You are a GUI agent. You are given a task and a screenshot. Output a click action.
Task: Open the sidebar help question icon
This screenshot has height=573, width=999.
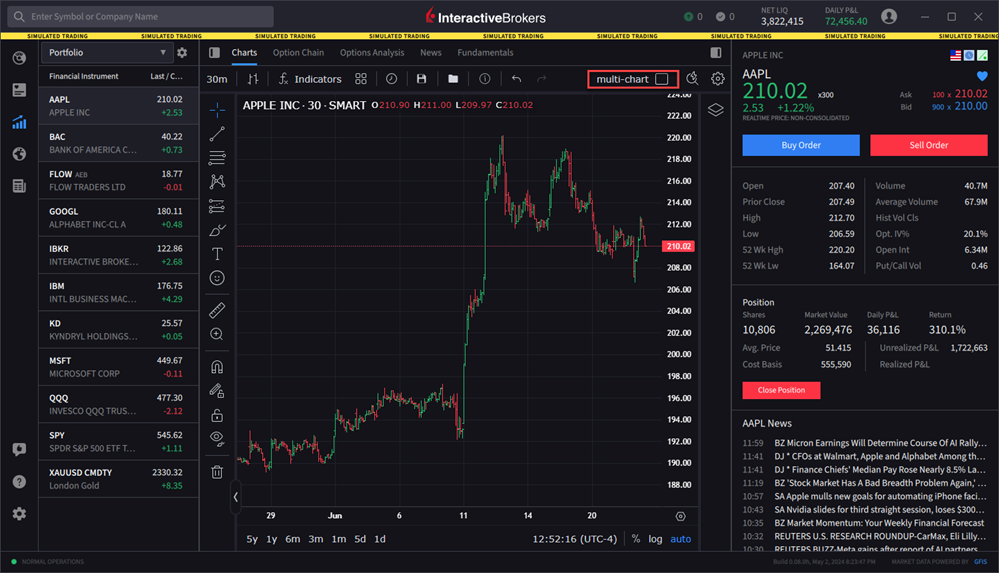(19, 482)
